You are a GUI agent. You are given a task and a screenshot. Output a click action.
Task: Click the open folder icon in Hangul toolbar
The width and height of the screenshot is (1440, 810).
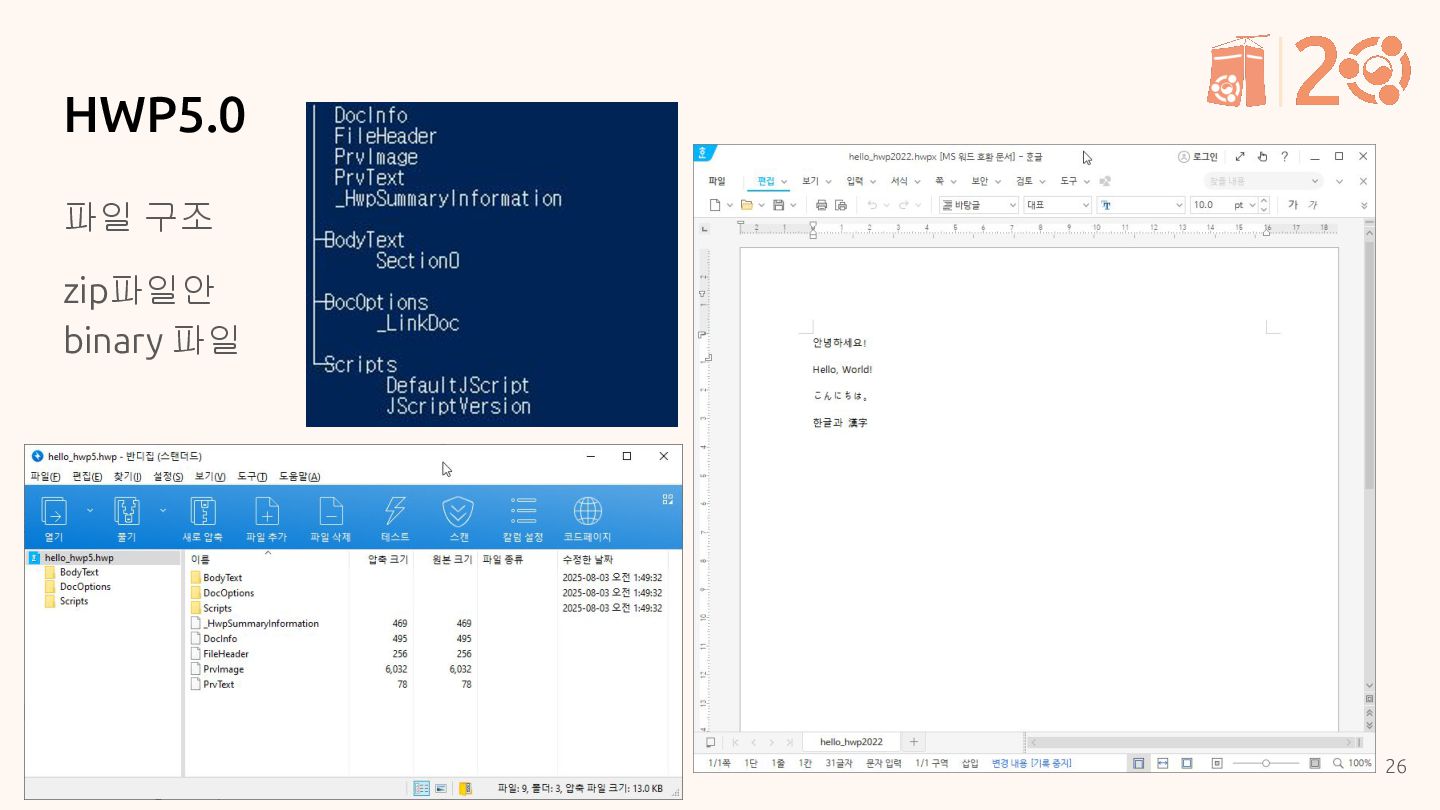(747, 205)
